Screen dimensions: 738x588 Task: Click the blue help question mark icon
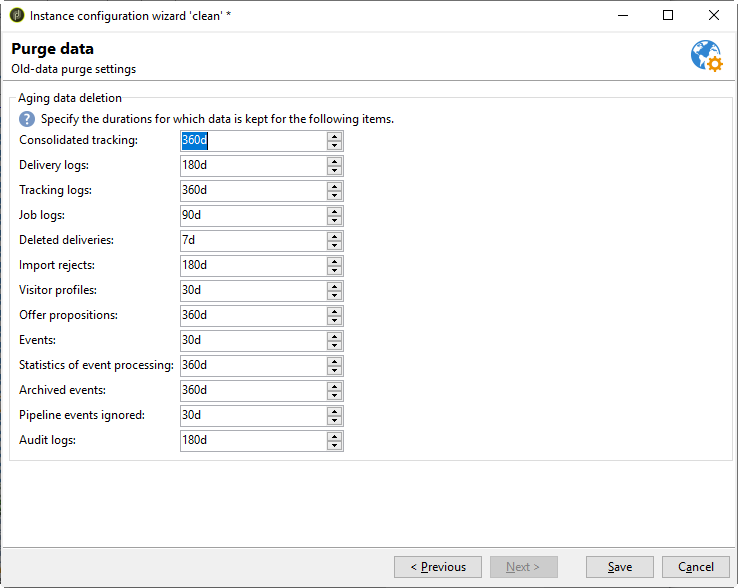pos(27,118)
